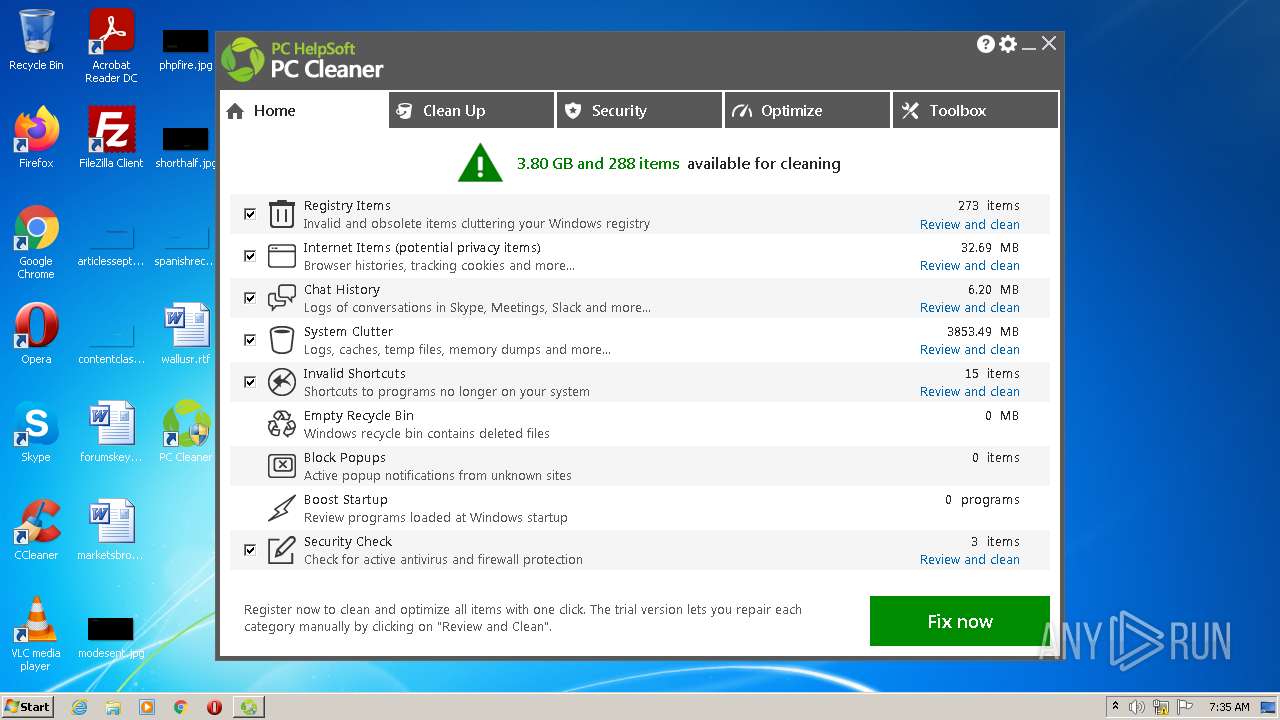
Task: Click the taskbar Opera icon
Action: (214, 707)
